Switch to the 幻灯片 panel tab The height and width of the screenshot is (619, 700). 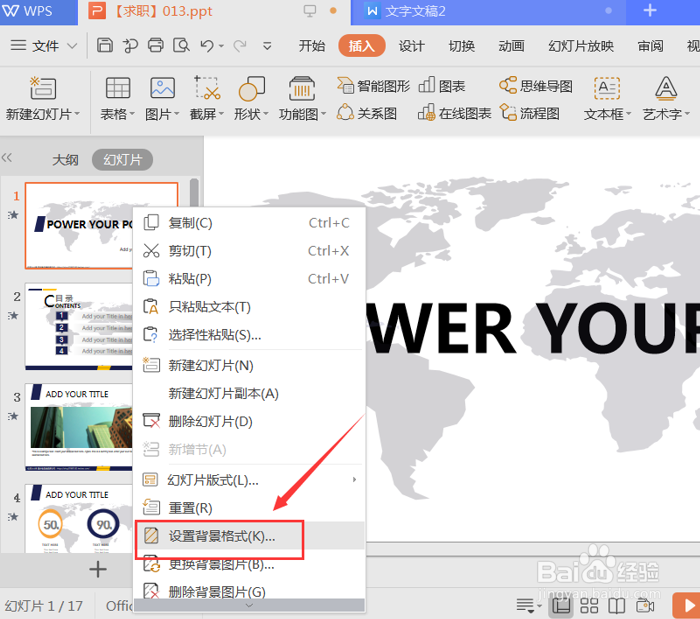[x=122, y=160]
